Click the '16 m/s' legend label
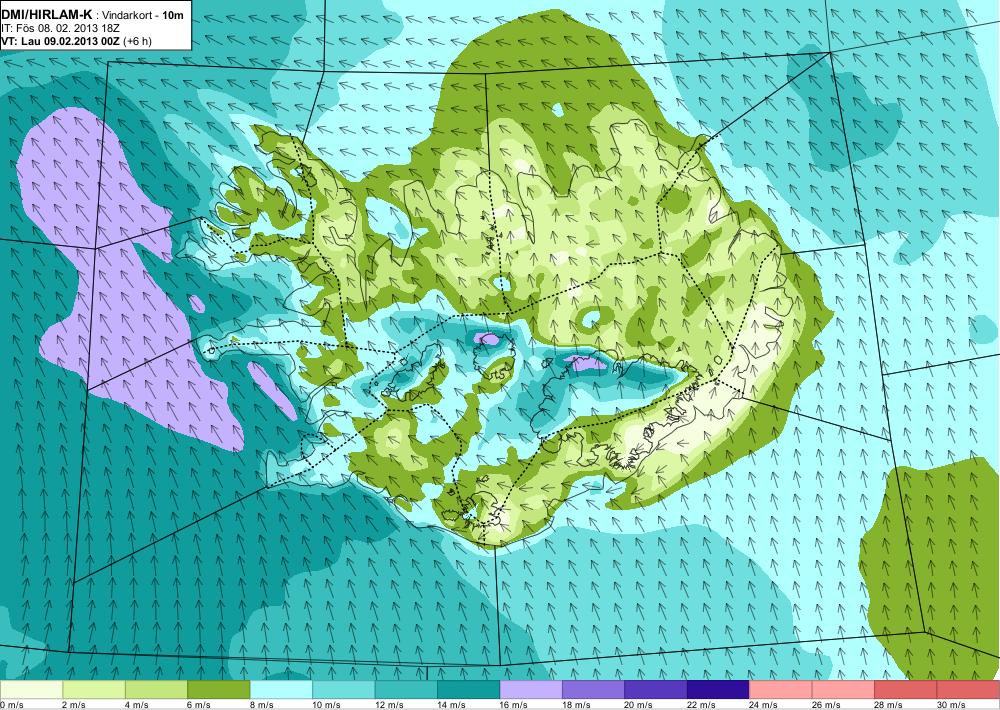Viewport: 1000px width, 710px height. [x=514, y=705]
